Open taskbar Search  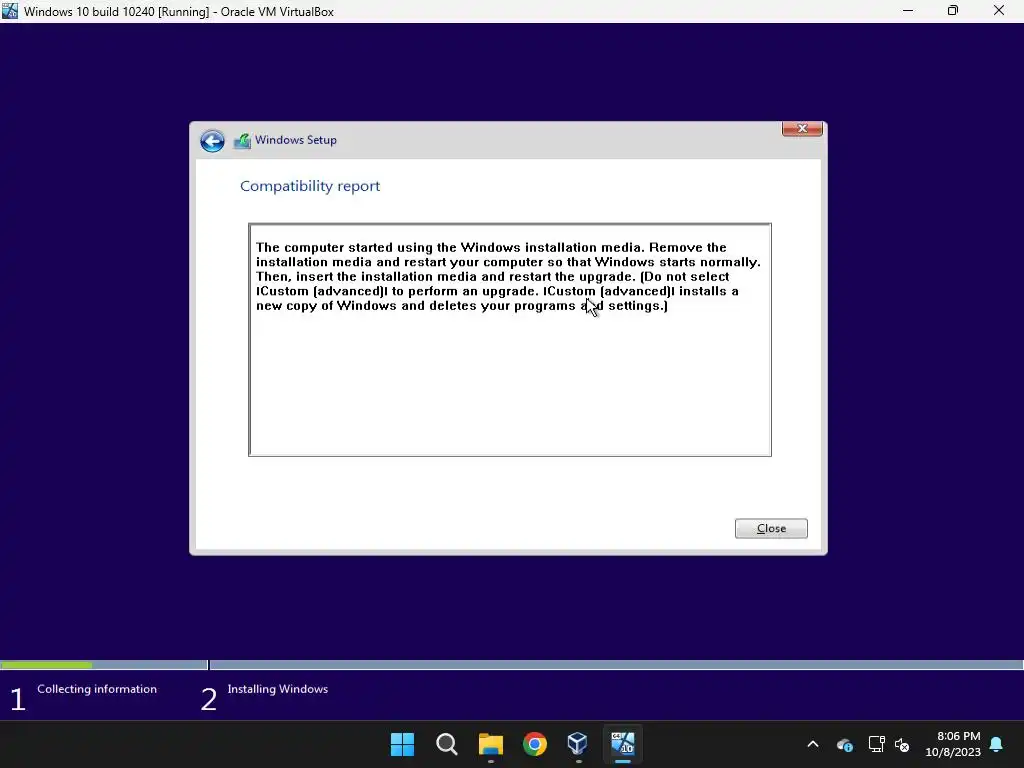click(447, 744)
